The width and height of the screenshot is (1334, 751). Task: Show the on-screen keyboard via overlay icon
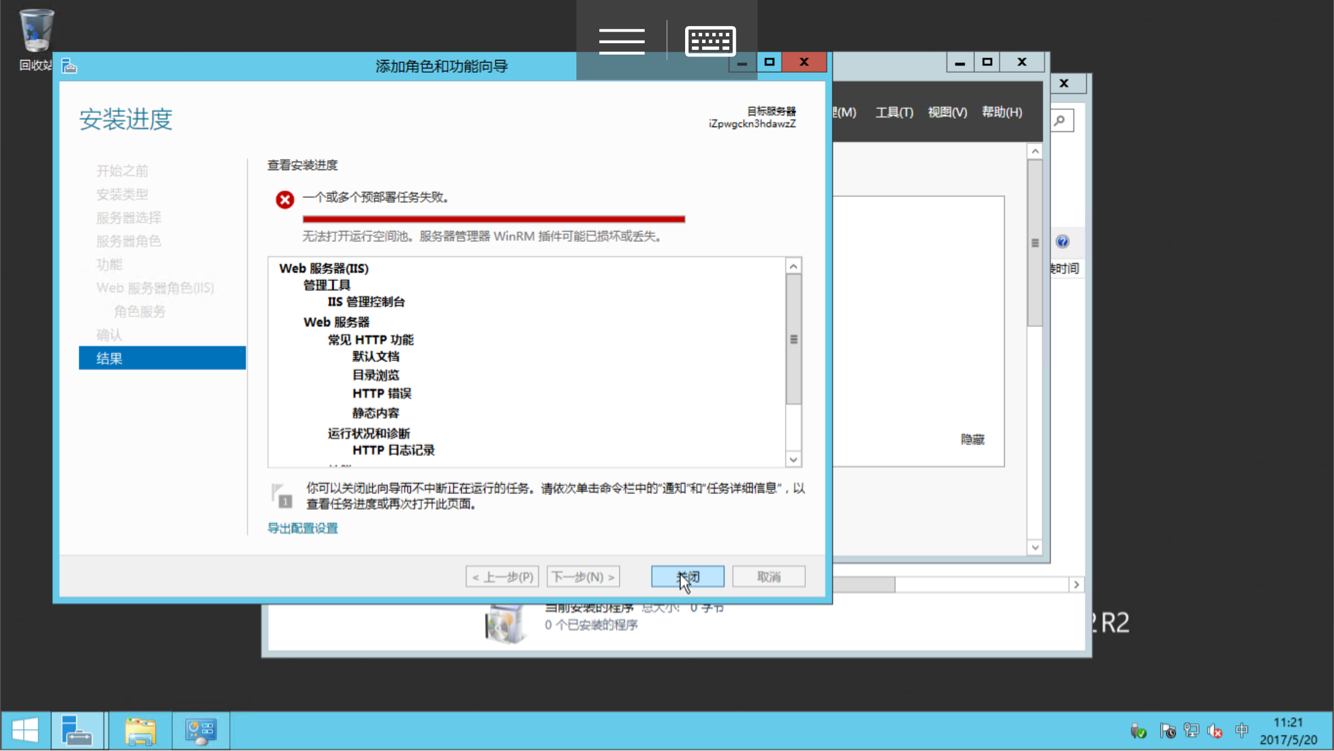coord(711,41)
